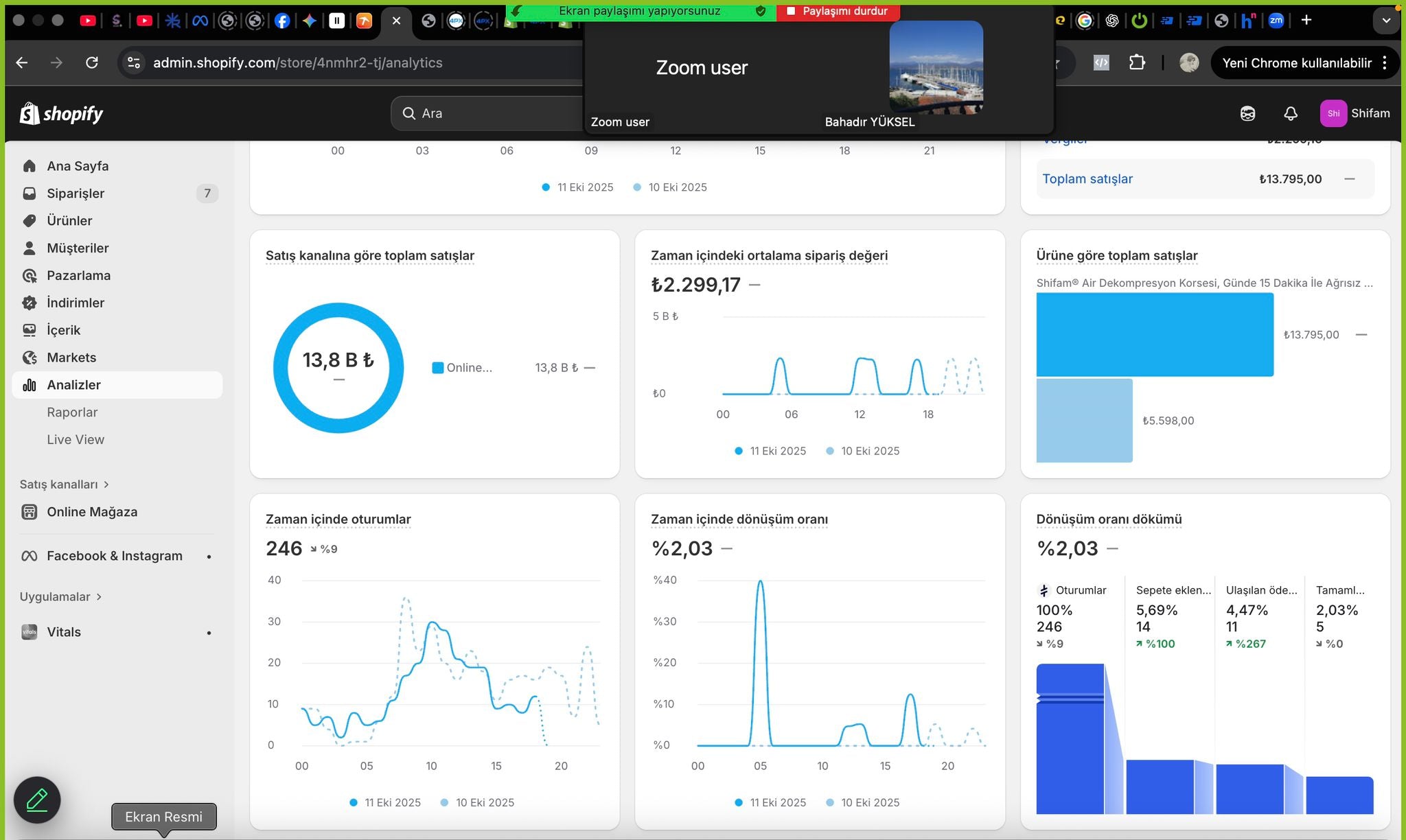This screenshot has height=840, width=1406.
Task: Open Raporlar submenu item
Action: click(x=72, y=412)
